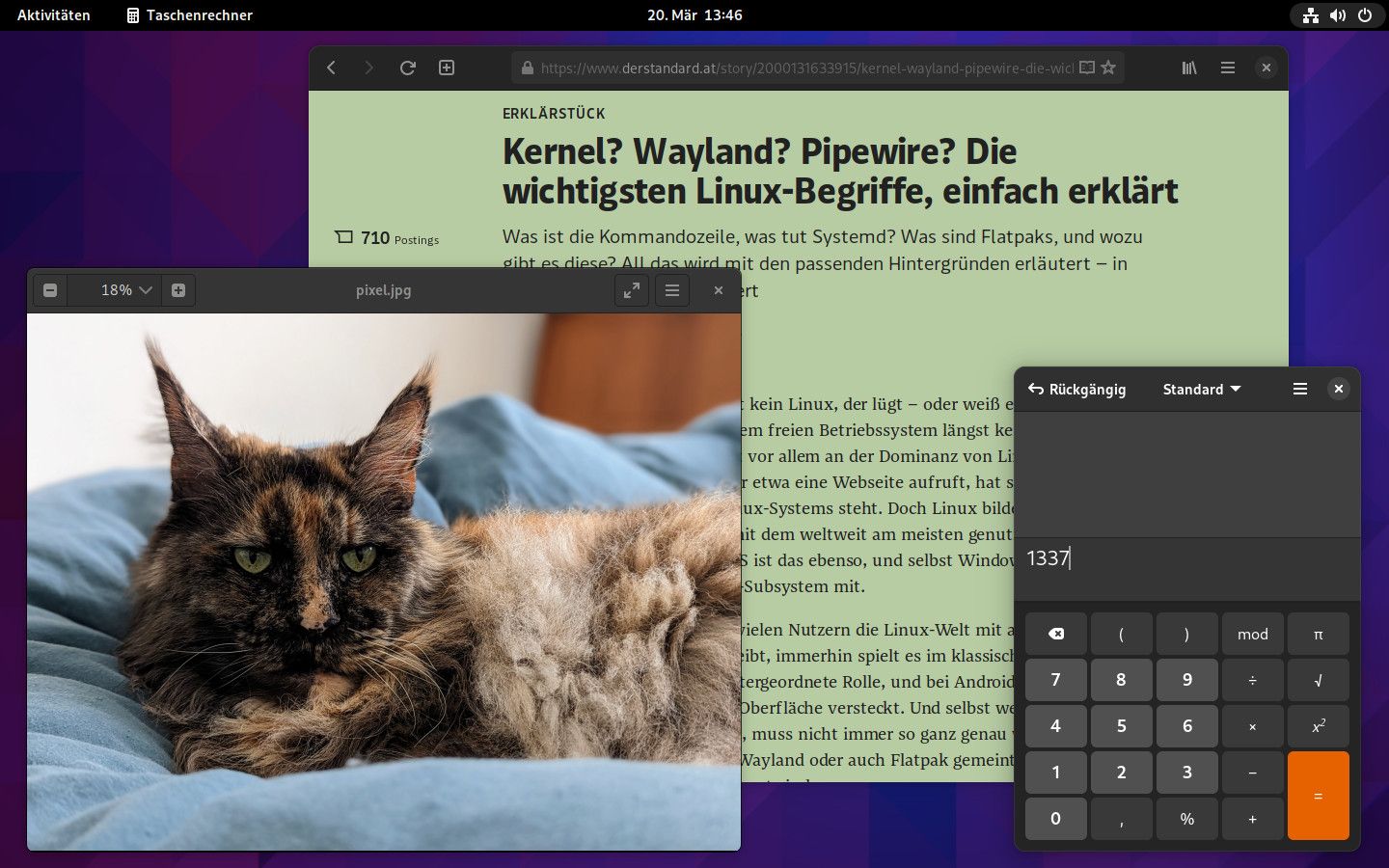
Task: Insert π in the calculator
Action: 1318,634
